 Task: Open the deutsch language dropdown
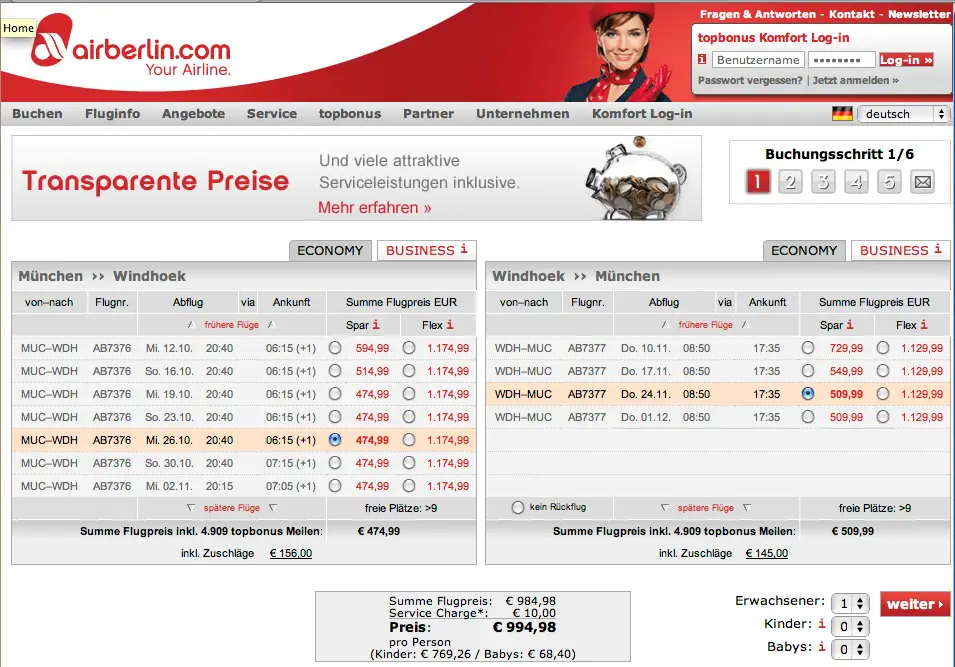point(903,114)
